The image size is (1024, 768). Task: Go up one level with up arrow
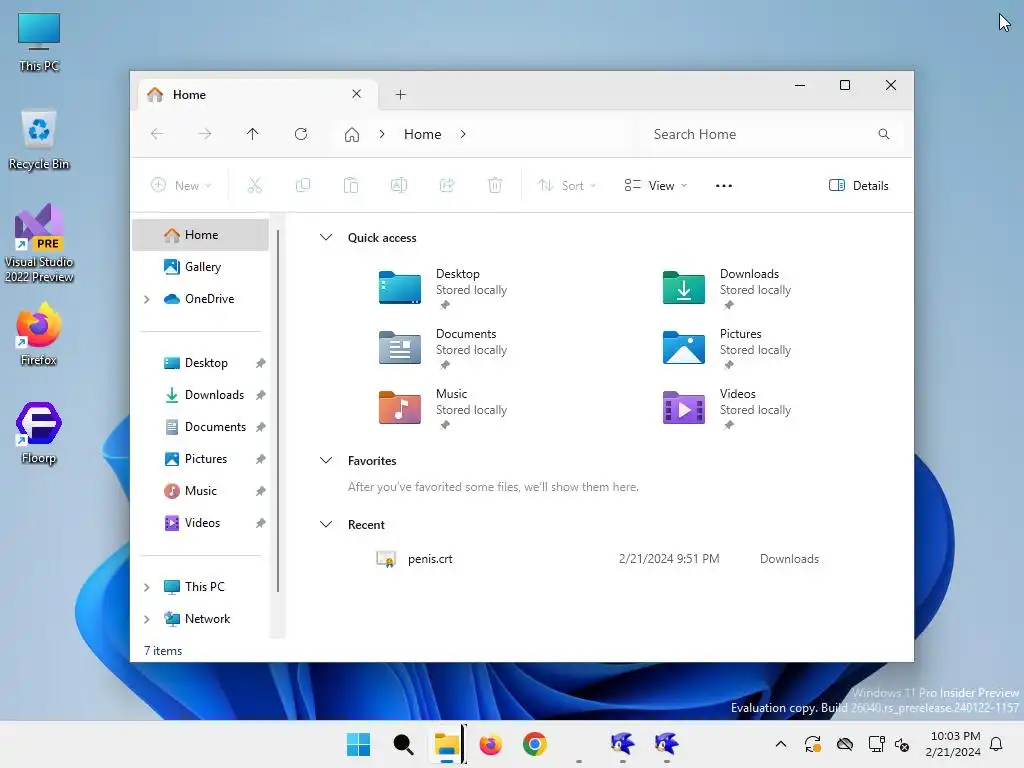click(x=253, y=134)
